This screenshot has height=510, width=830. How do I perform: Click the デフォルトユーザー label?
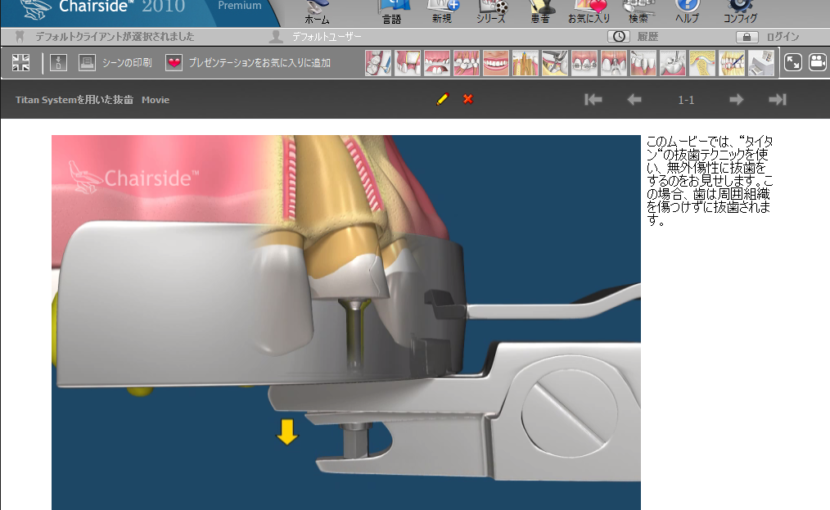tap(327, 37)
